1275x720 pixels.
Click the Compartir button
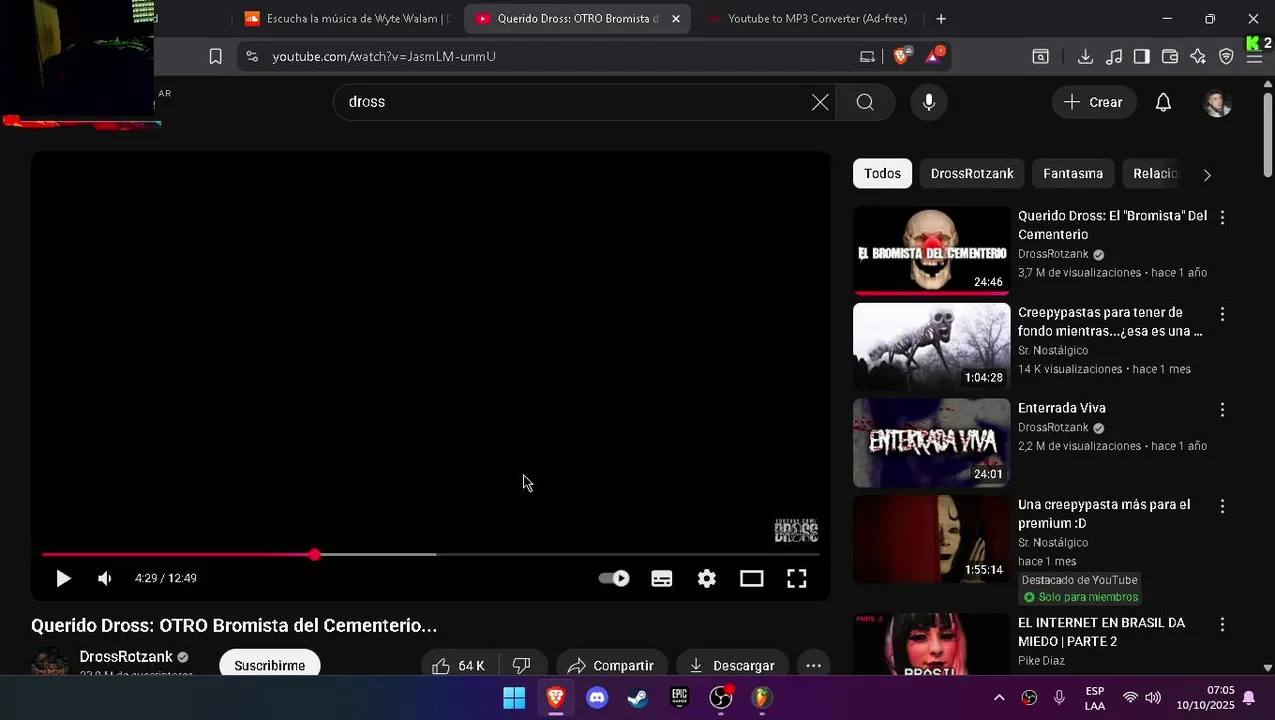point(611,665)
